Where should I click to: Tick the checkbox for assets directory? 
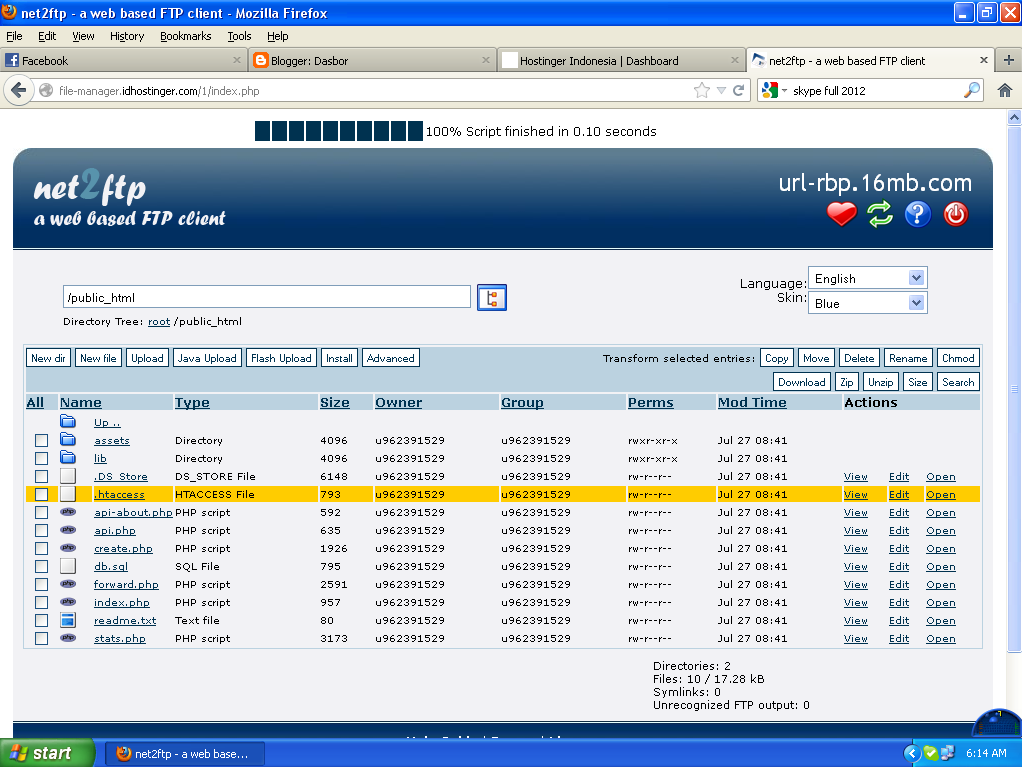tap(41, 441)
